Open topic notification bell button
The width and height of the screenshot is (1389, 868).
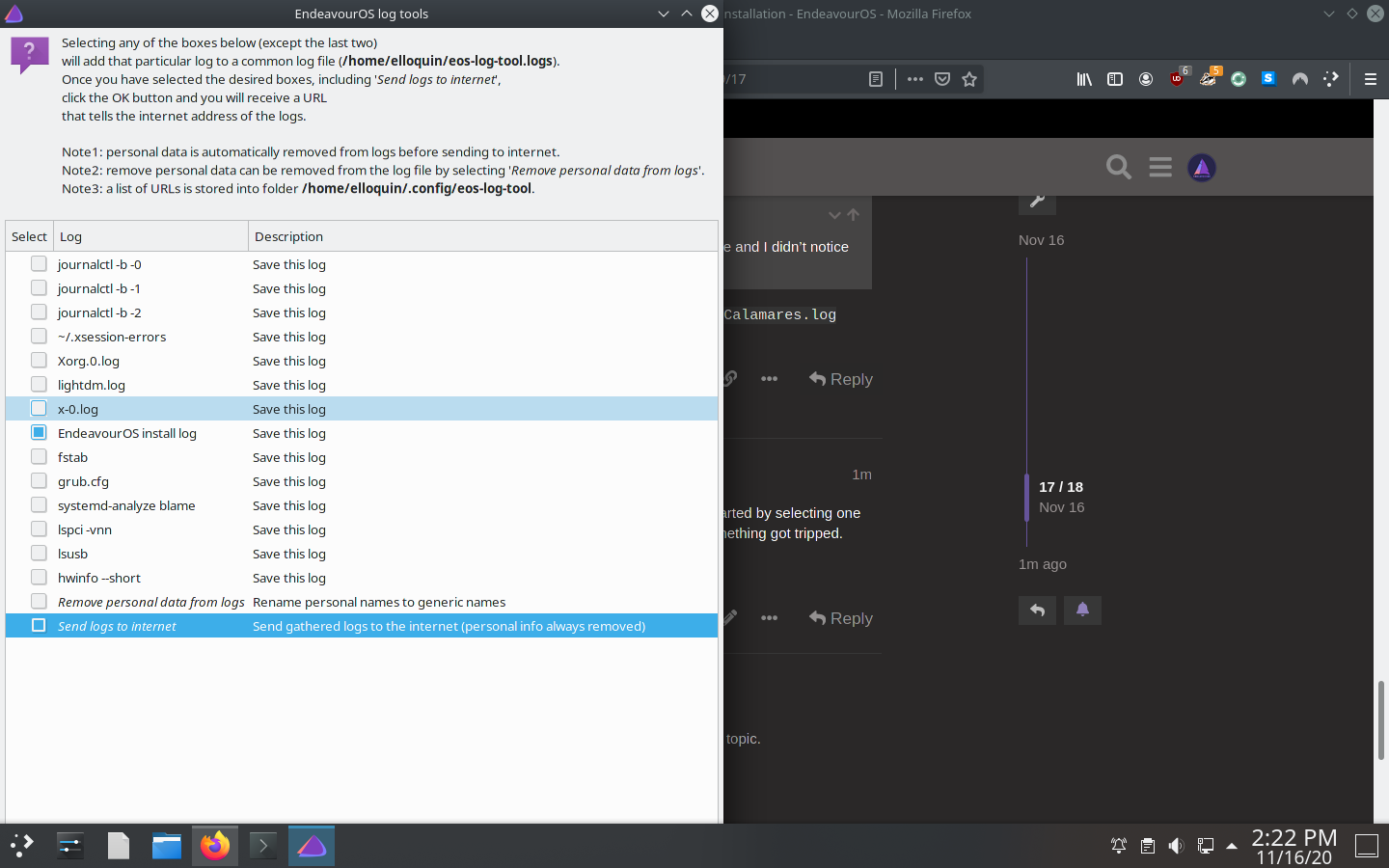(1082, 610)
